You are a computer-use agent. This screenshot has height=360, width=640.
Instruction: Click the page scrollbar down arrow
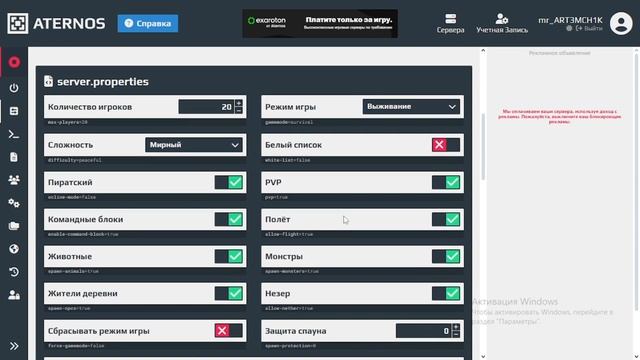coord(483,356)
